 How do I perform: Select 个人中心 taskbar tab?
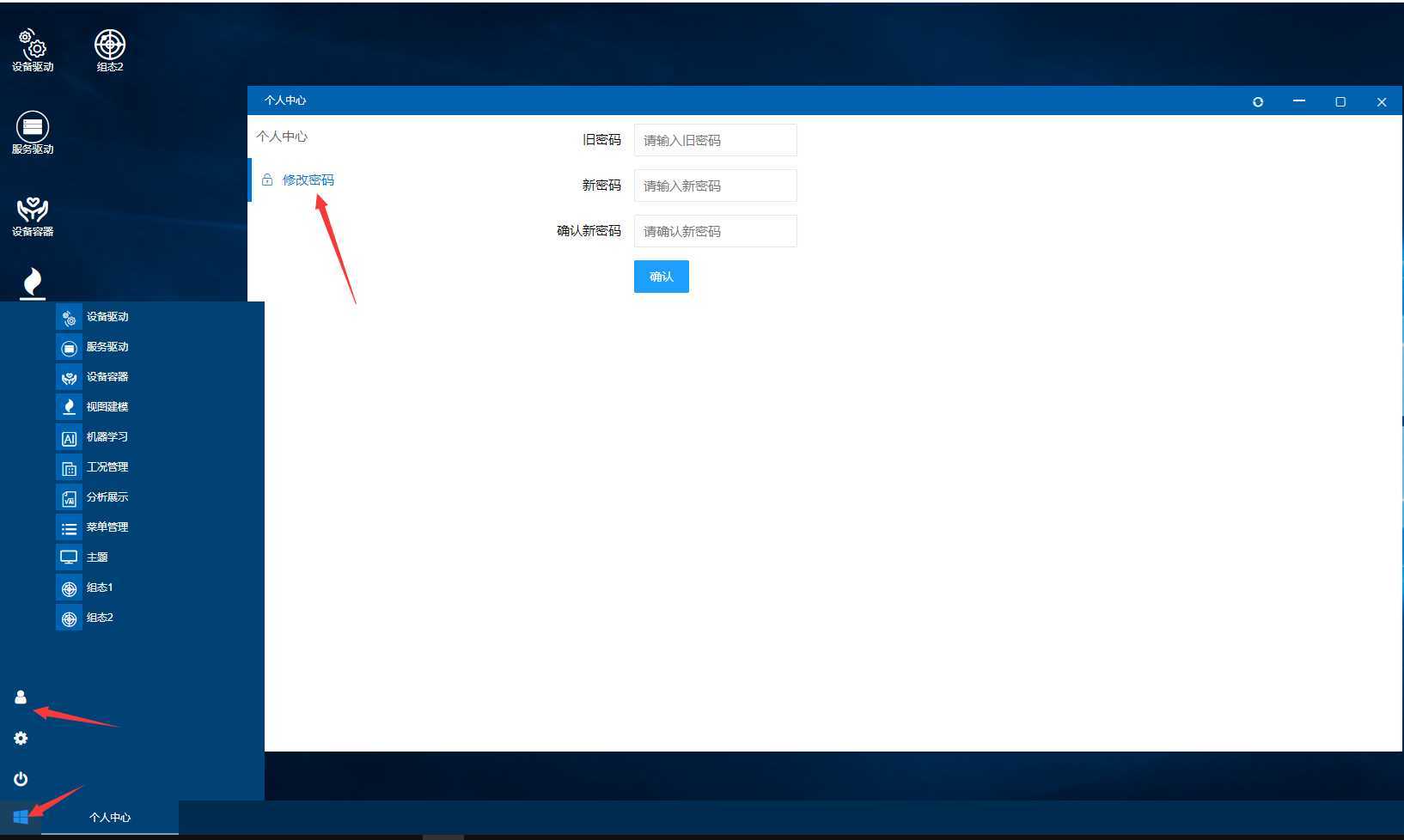coord(110,817)
